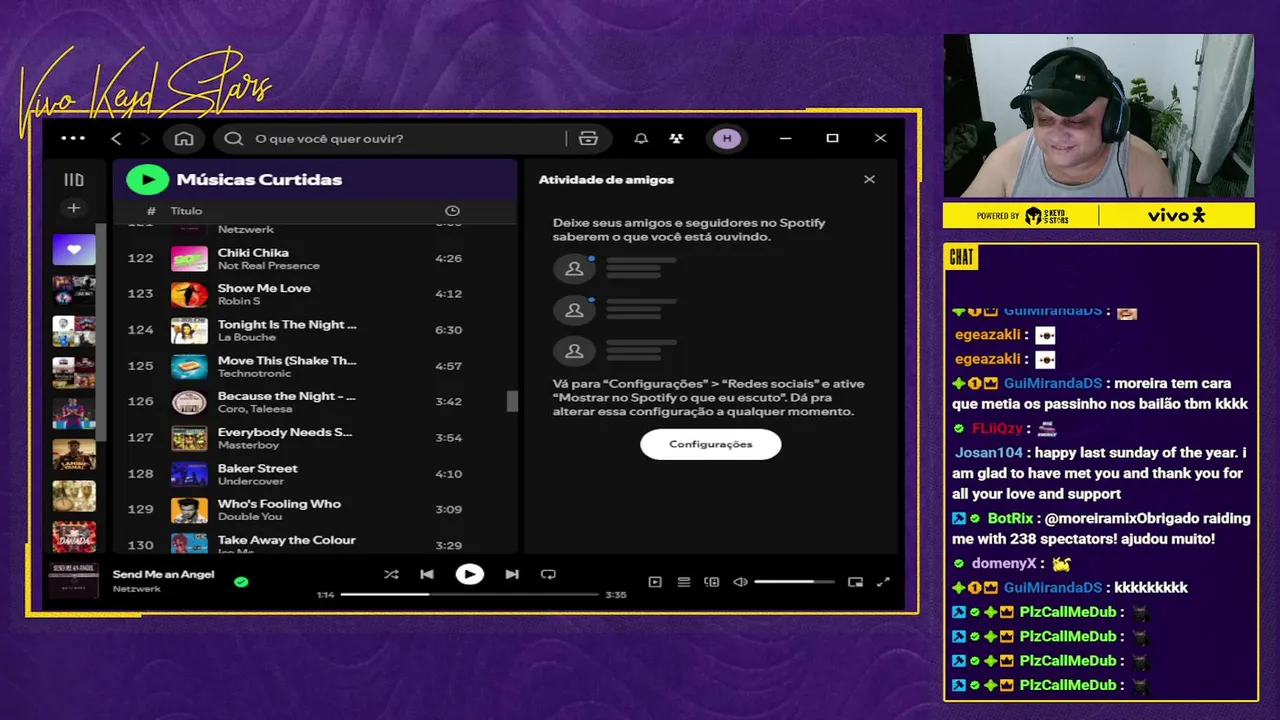1280x720 pixels.
Task: Select the track Everybody Needs S...
Action: point(285,432)
